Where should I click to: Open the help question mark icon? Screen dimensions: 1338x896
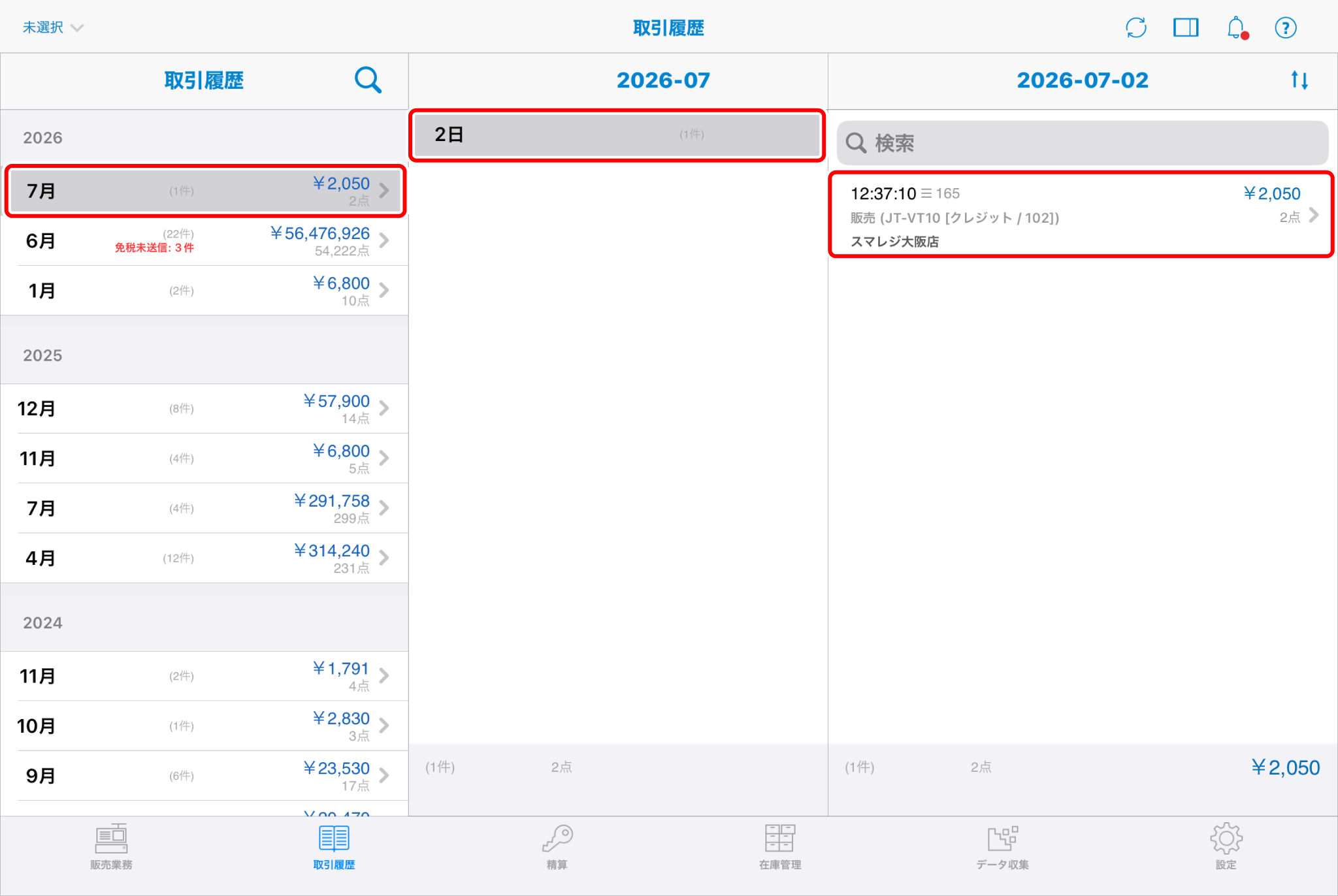[1285, 27]
